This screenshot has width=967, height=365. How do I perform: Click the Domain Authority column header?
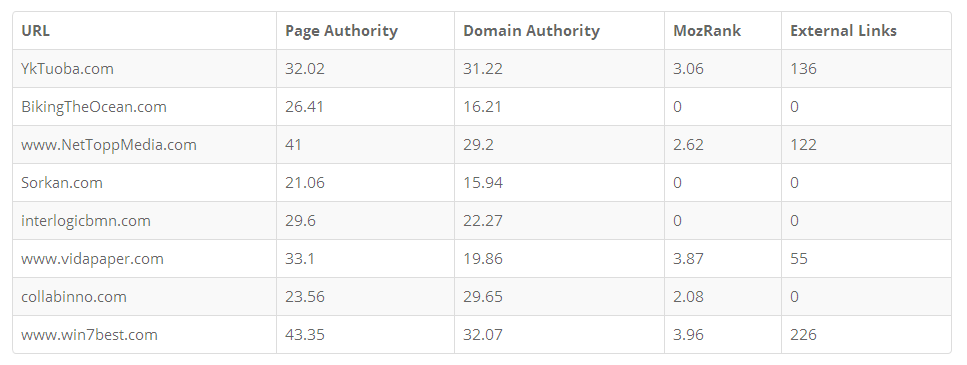pos(531,31)
